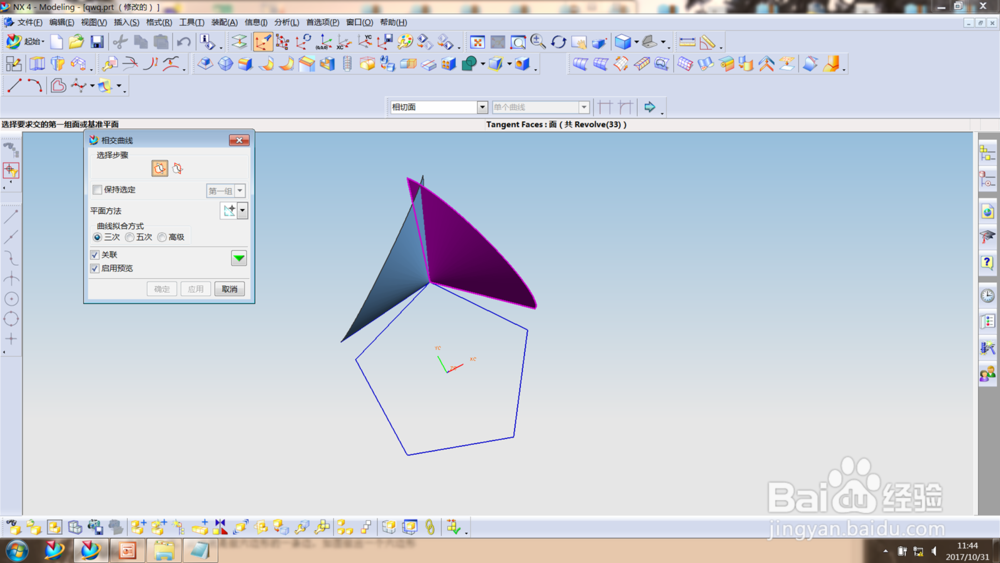This screenshot has width=1000, height=563.
Task: Undo the last action with the arrow icon
Action: [184, 42]
